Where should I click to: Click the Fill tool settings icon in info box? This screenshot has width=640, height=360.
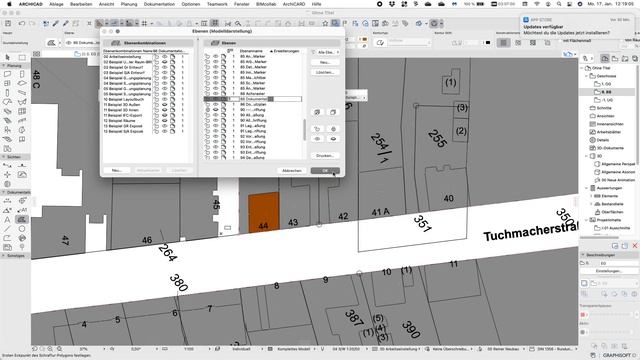click(x=51, y=42)
